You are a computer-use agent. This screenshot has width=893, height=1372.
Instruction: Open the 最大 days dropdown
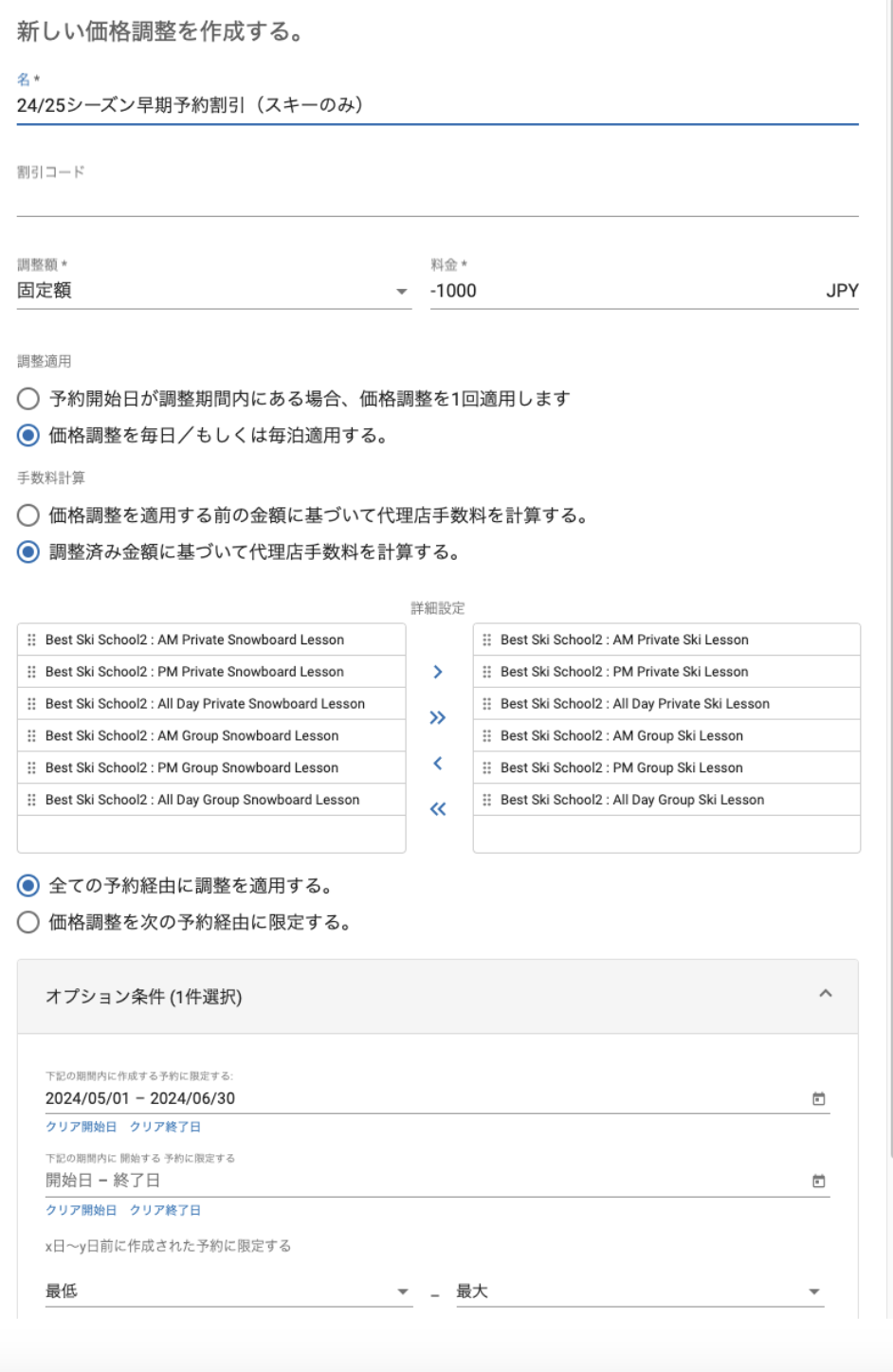pyautogui.click(x=640, y=1291)
